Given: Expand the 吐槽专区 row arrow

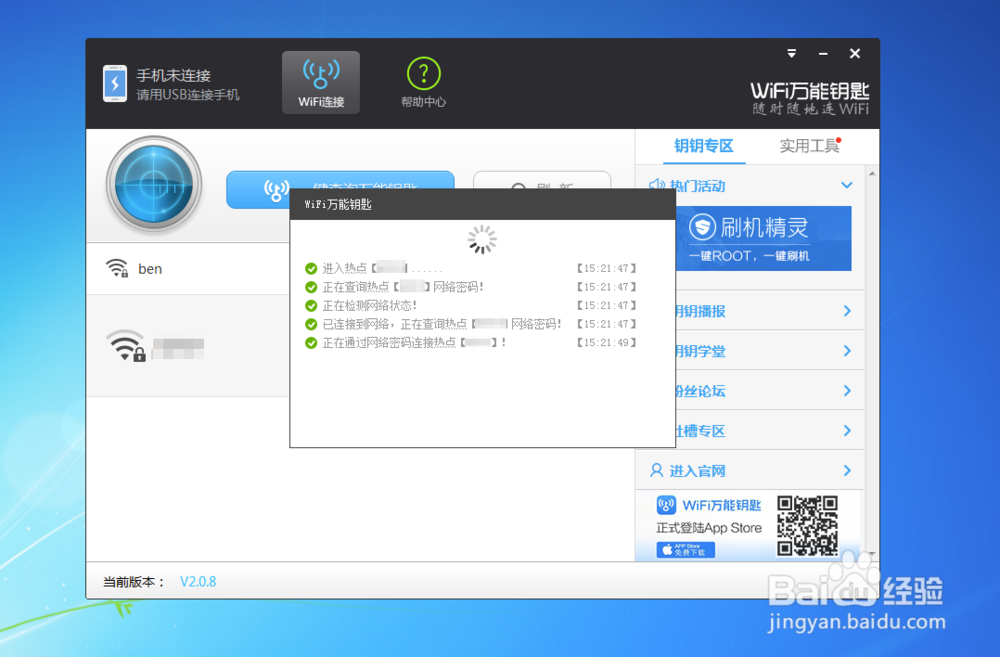Looking at the screenshot, I should click(847, 431).
